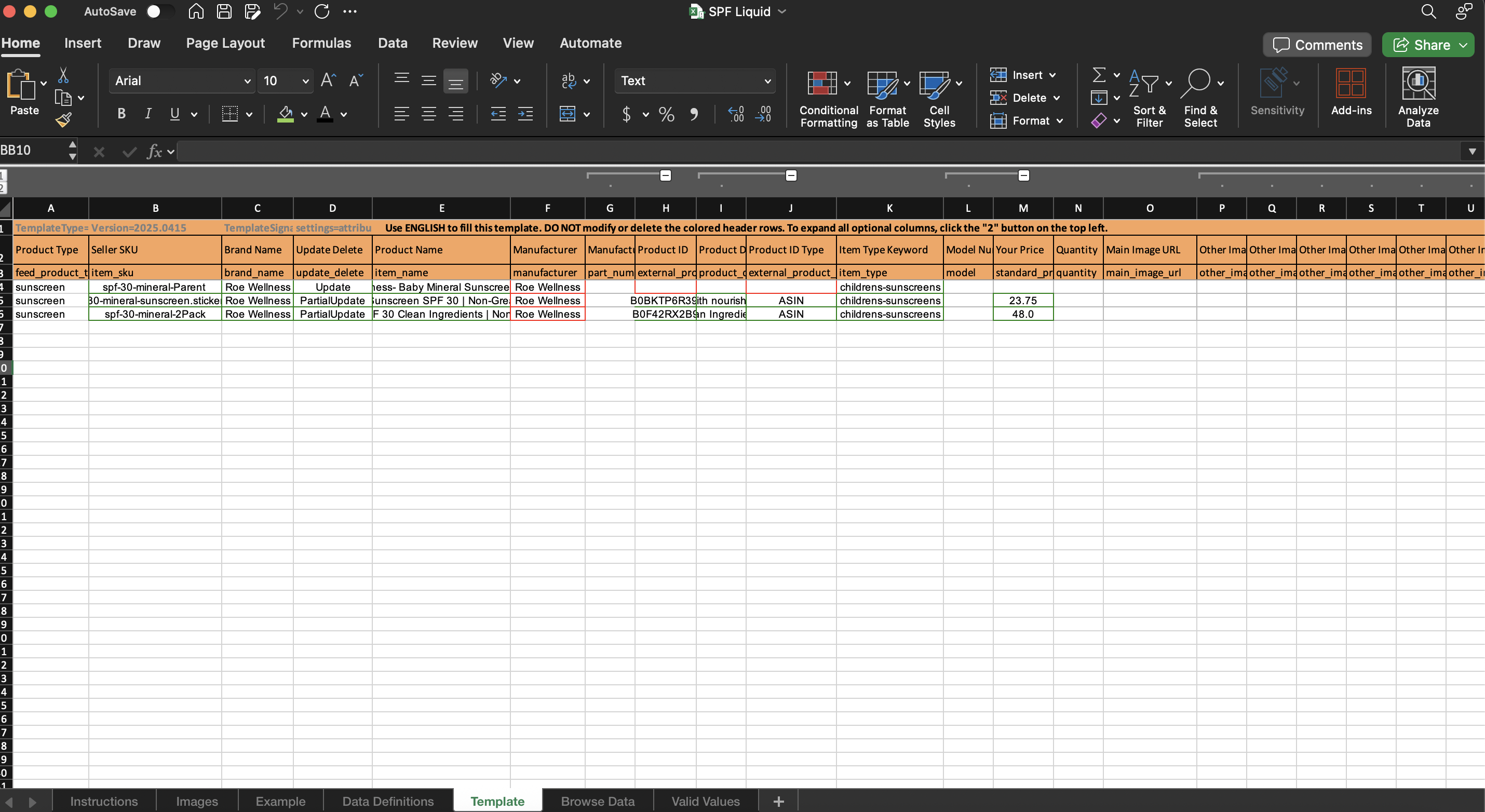Screen dimensions: 1485x812
Task: Apply the comma style
Action: [x=694, y=114]
